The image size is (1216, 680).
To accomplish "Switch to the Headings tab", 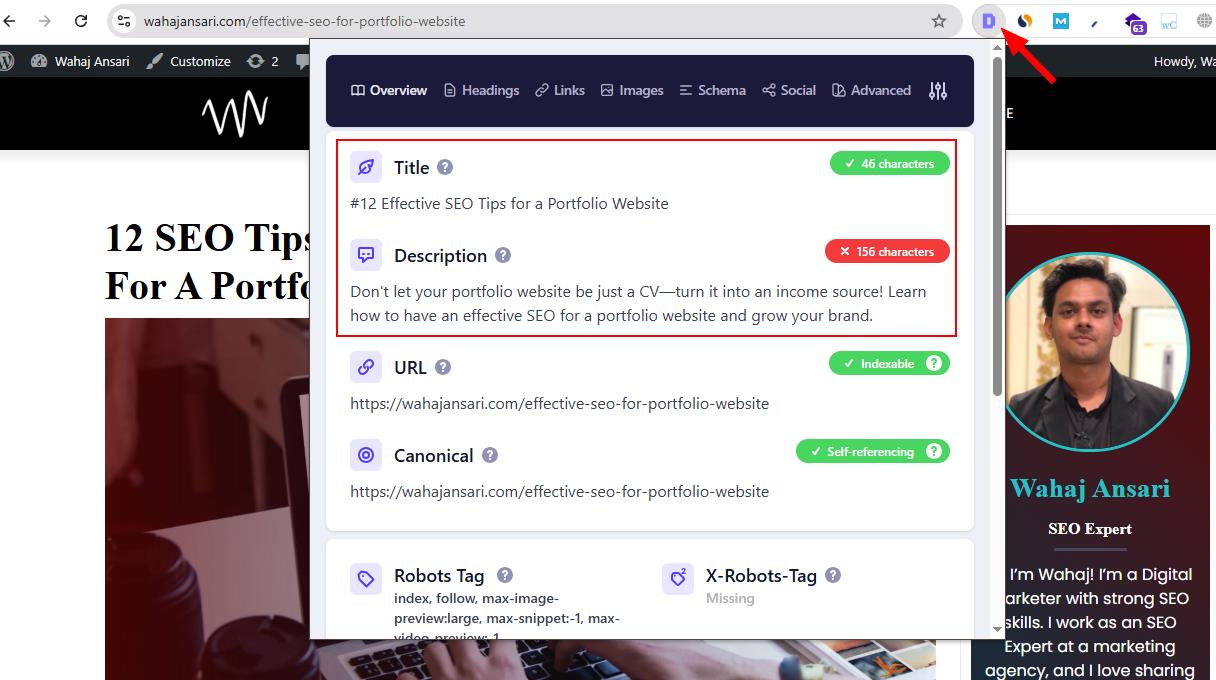I will click(x=482, y=90).
